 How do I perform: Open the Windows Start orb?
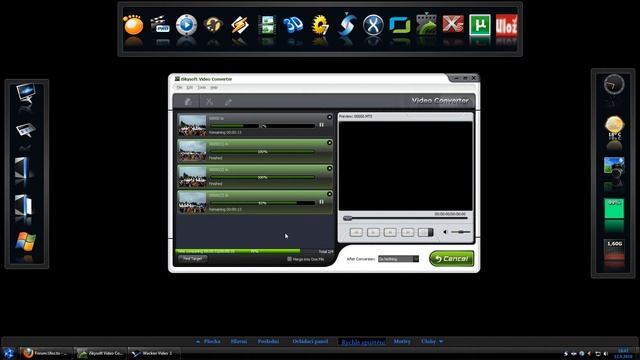9,353
